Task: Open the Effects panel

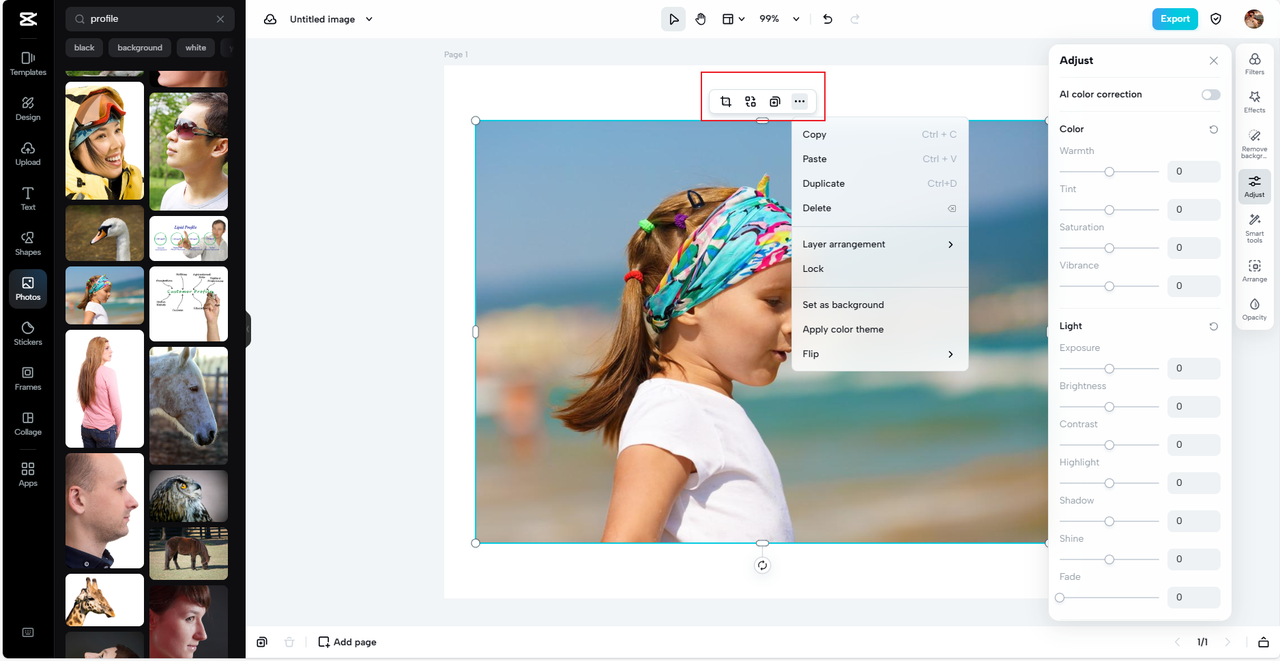Action: 1254,102
